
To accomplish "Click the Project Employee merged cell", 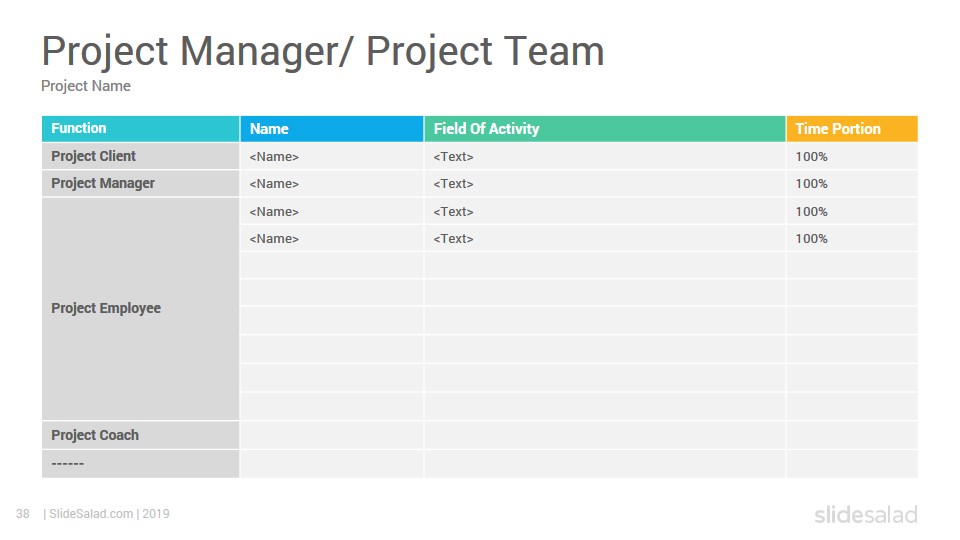I will click(x=140, y=309).
